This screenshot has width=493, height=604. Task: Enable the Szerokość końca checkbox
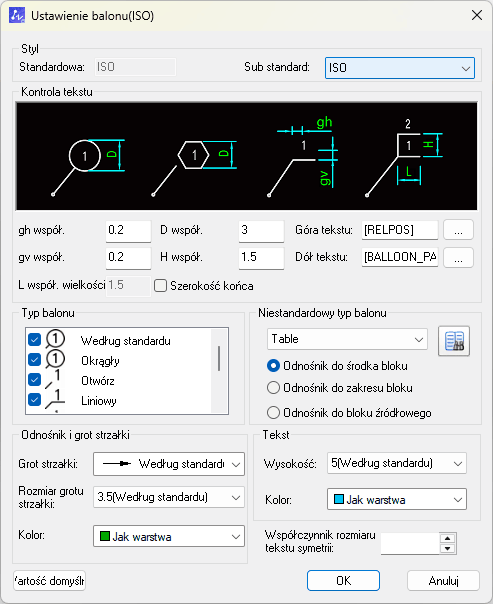click(160, 286)
